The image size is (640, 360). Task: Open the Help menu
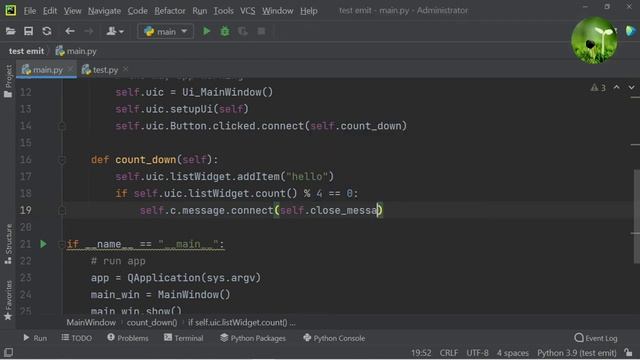click(309, 11)
